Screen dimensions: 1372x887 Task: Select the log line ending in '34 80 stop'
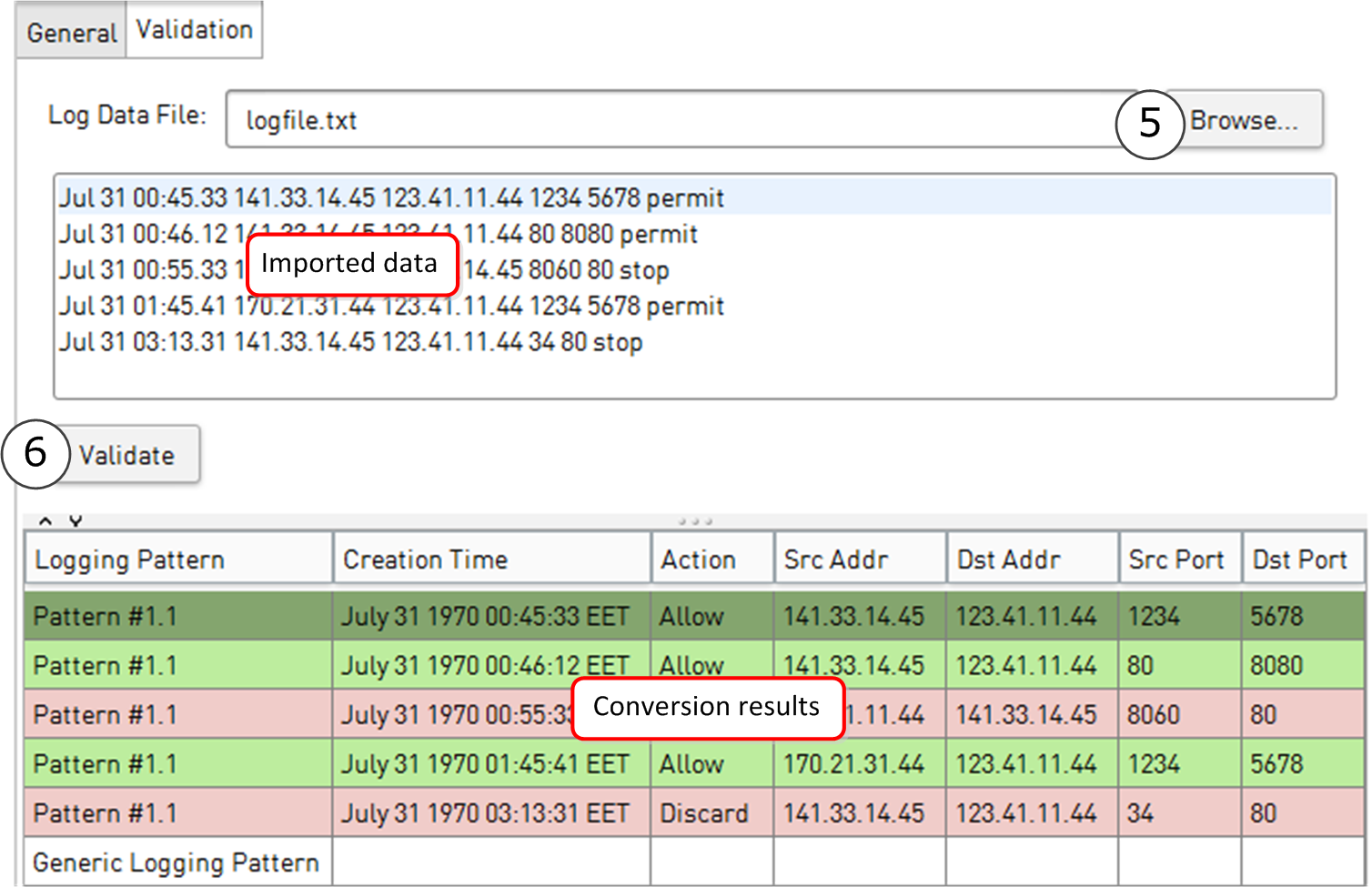click(x=351, y=343)
